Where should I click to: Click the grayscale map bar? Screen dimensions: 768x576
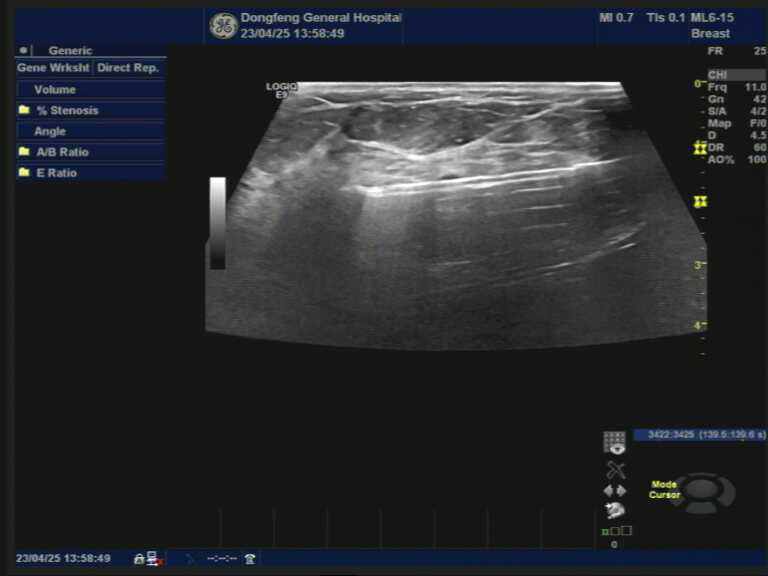click(x=217, y=223)
